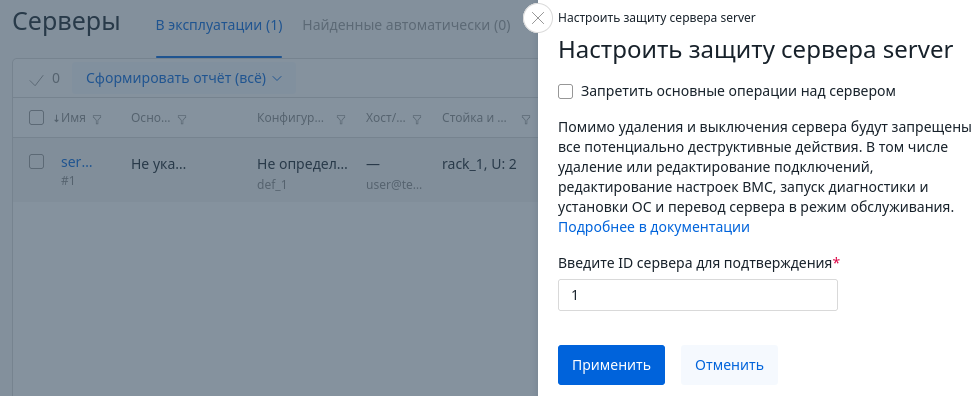Open the 'ser...' server name link
This screenshot has height=396, width=979.
[77, 162]
